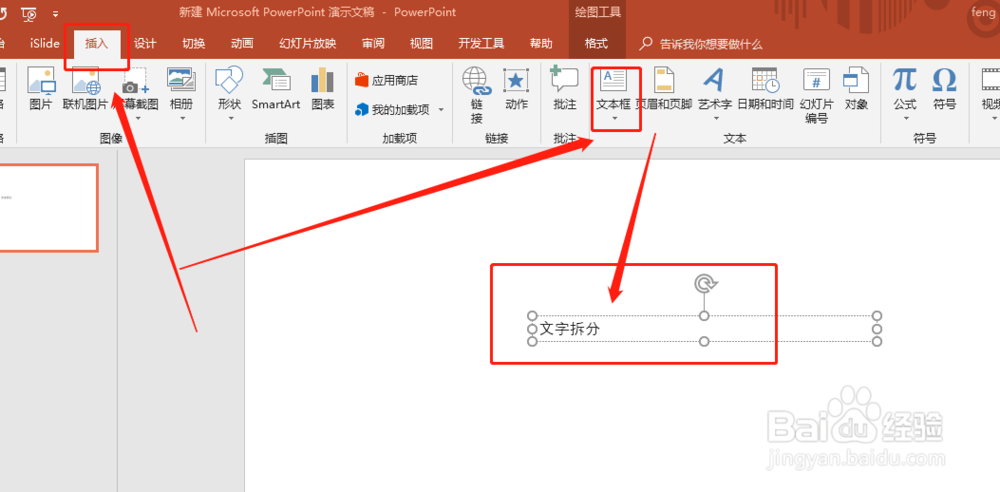Add a 批注 comment

565,88
